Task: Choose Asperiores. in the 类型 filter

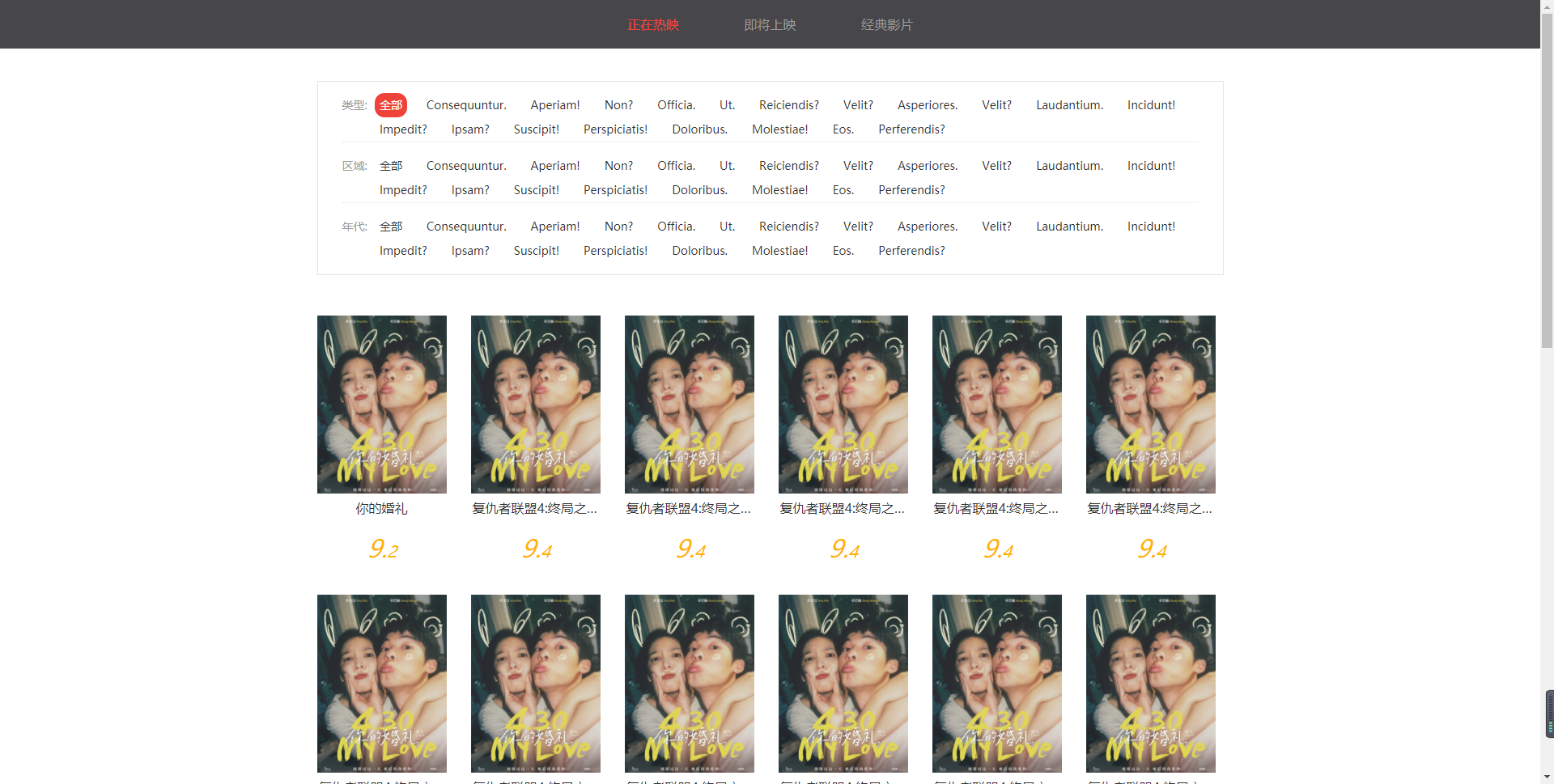Action: (928, 105)
